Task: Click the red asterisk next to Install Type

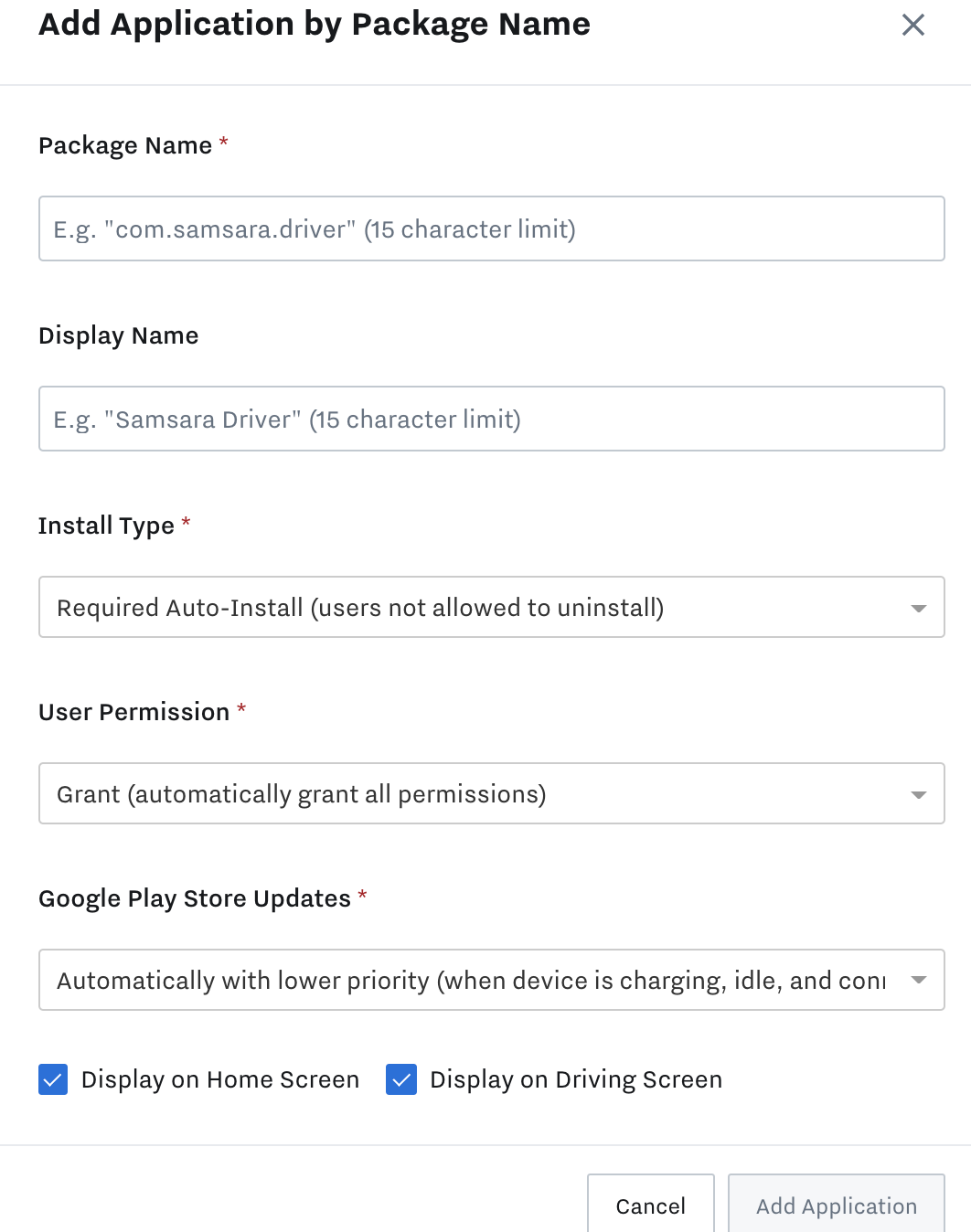Action: (x=186, y=523)
